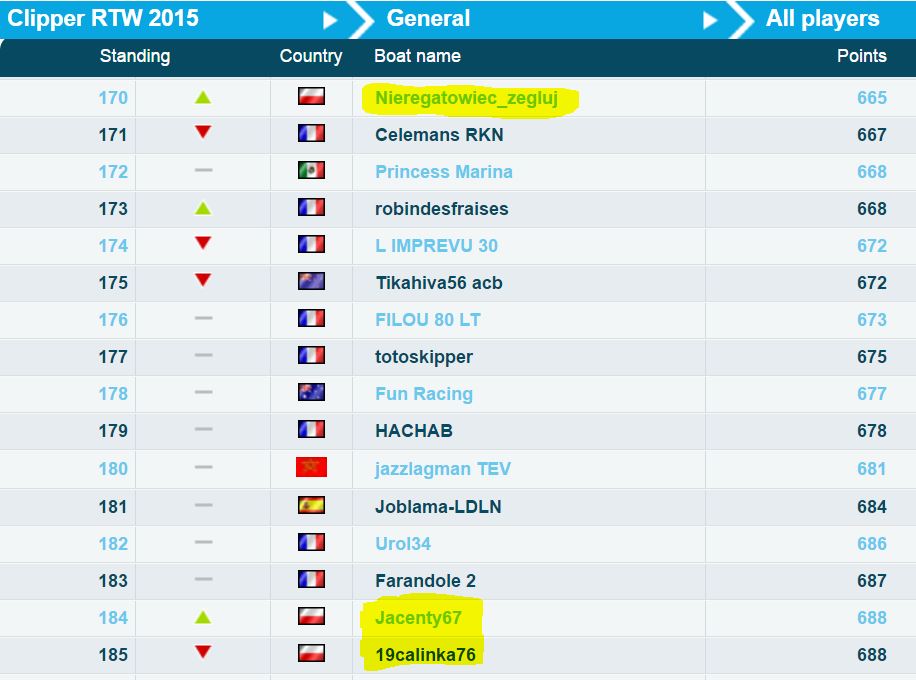Click the red down arrow at standing 174
Image resolution: width=916 pixels, height=680 pixels.
click(x=203, y=242)
